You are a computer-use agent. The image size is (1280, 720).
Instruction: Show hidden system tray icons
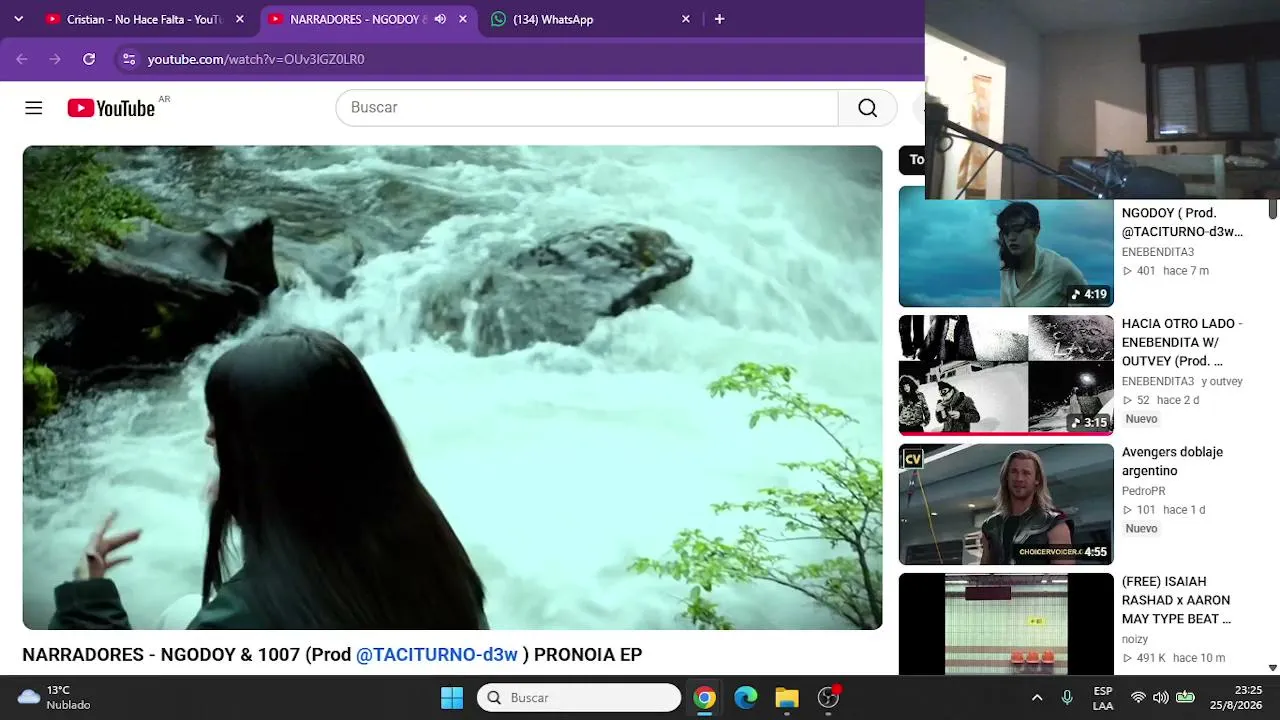[1037, 698]
